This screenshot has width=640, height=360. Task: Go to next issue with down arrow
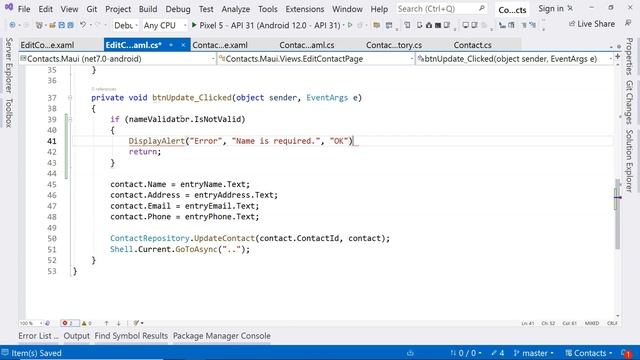click(x=118, y=323)
